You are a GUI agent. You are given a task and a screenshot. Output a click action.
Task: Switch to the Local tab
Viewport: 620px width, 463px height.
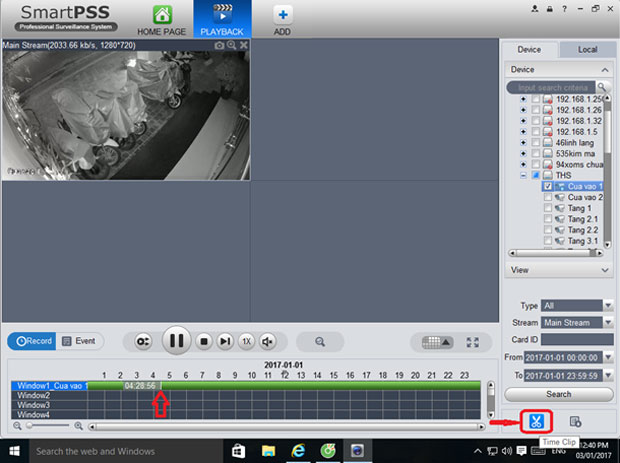587,49
